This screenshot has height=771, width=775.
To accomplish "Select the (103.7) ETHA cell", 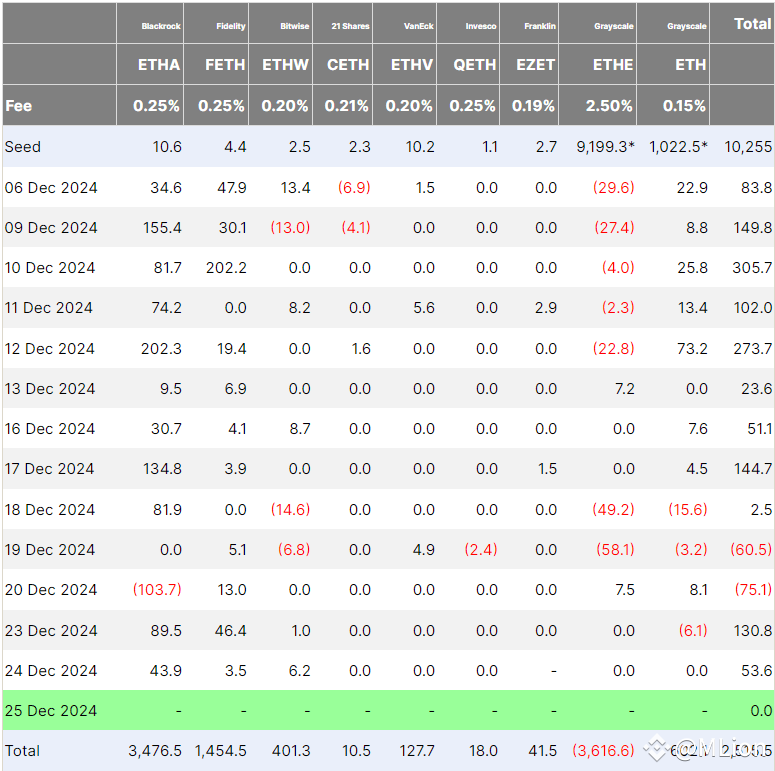I will coord(157,590).
